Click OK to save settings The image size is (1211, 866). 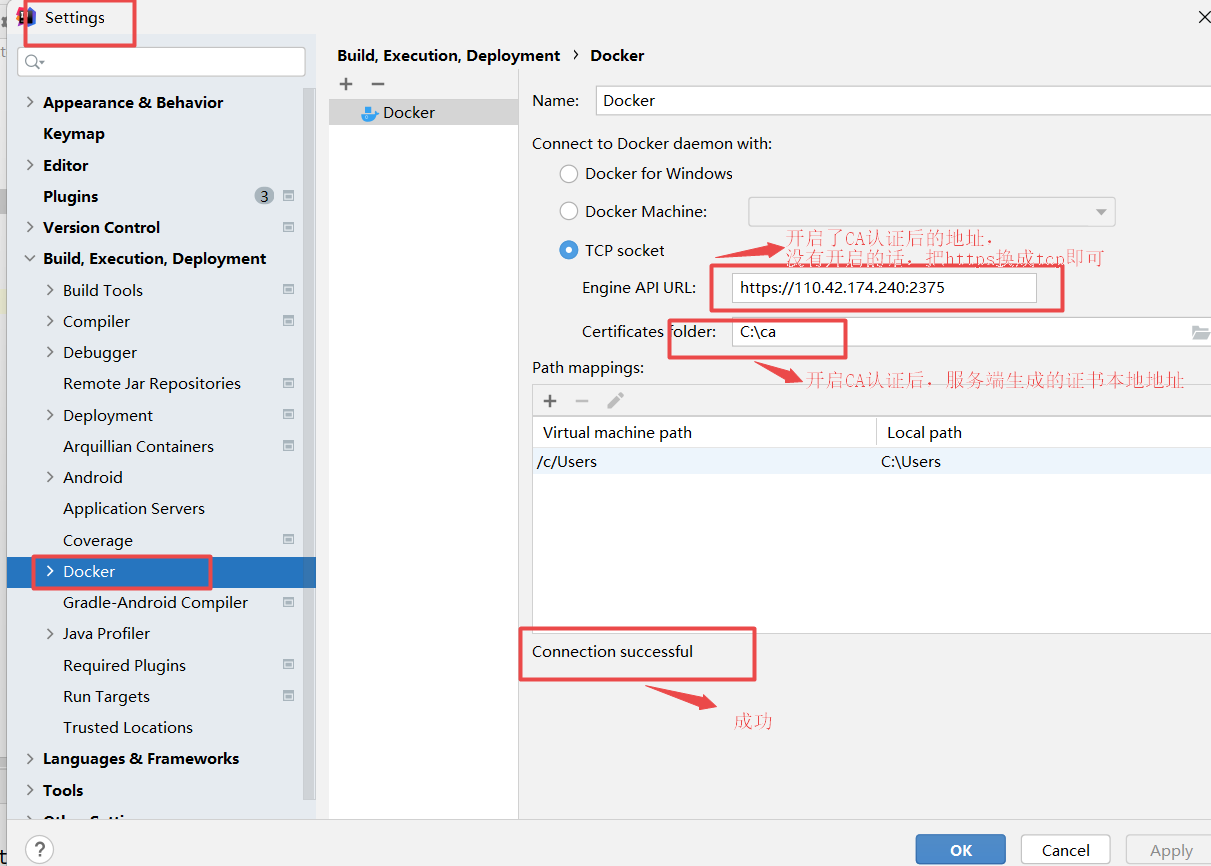point(961,850)
